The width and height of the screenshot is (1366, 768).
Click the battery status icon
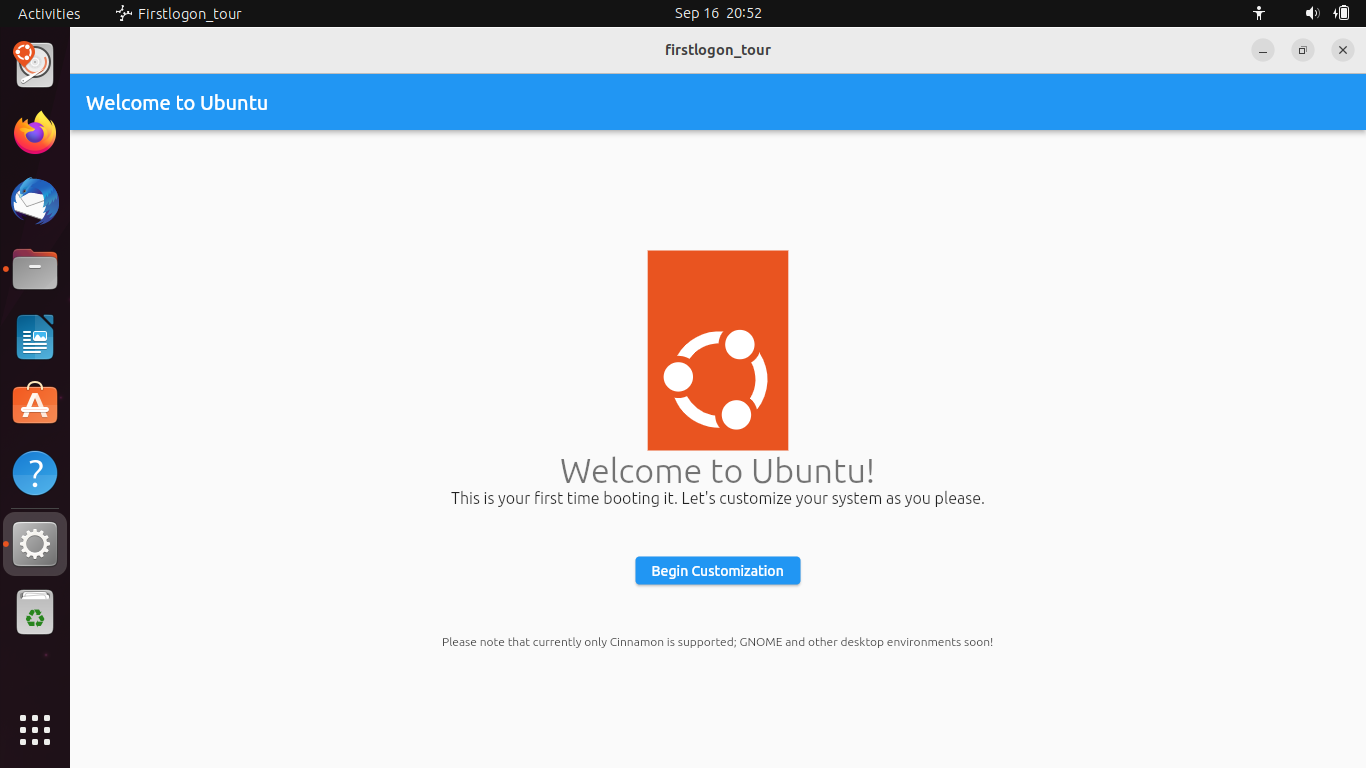[x=1342, y=13]
